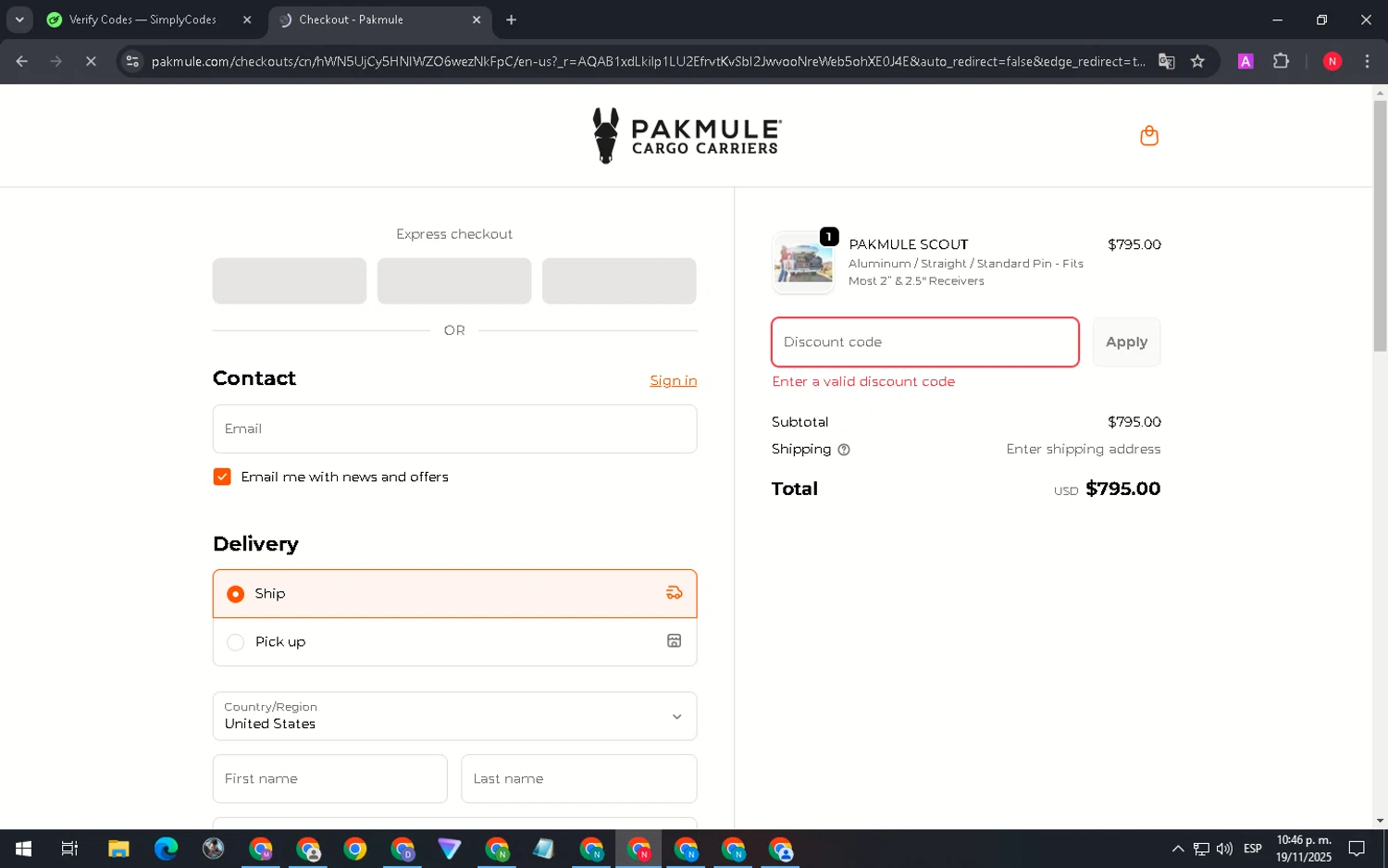Click the page vertical scrollbar thumb
1388x868 pixels.
point(1380,225)
